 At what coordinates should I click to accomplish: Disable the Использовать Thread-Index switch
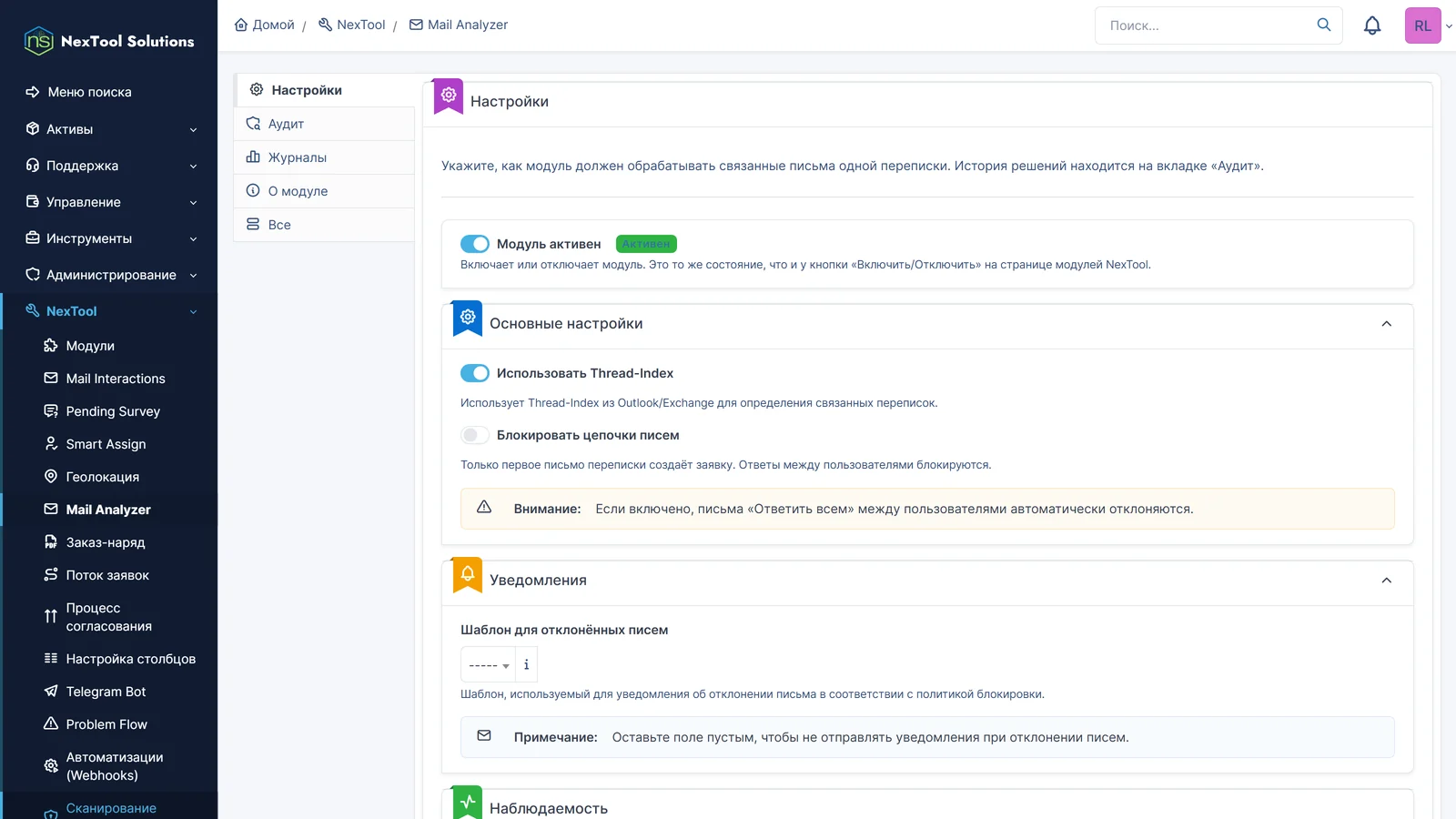tap(475, 373)
